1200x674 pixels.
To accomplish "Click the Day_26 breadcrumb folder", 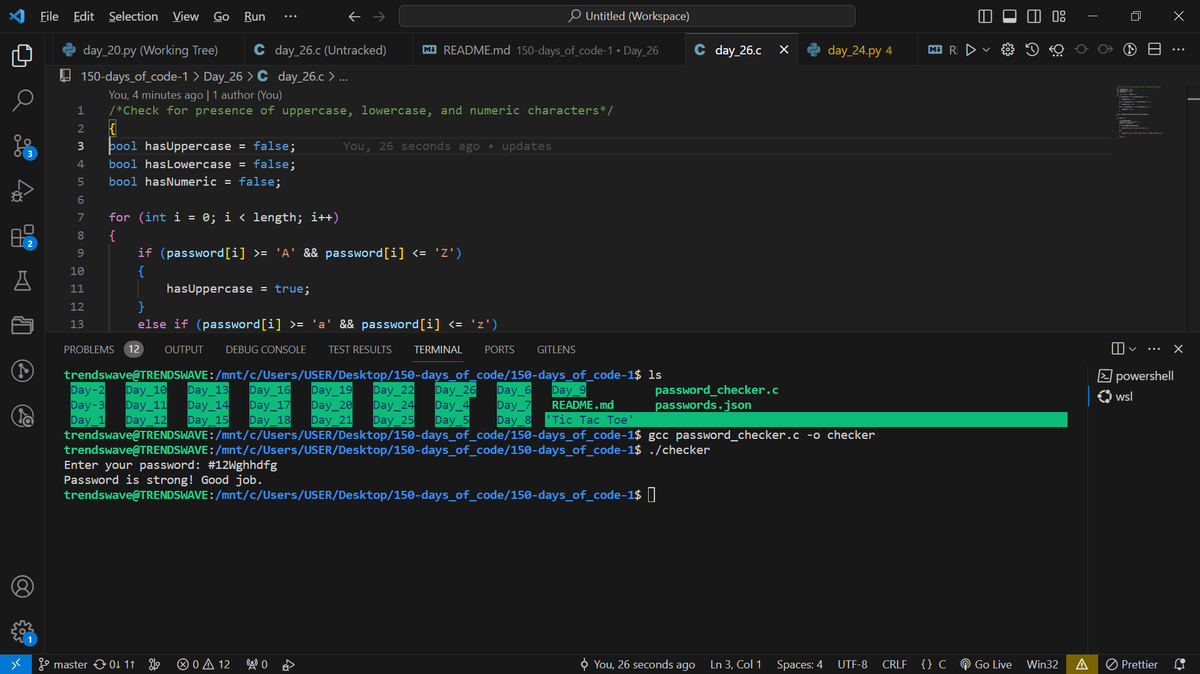I will (x=223, y=77).
